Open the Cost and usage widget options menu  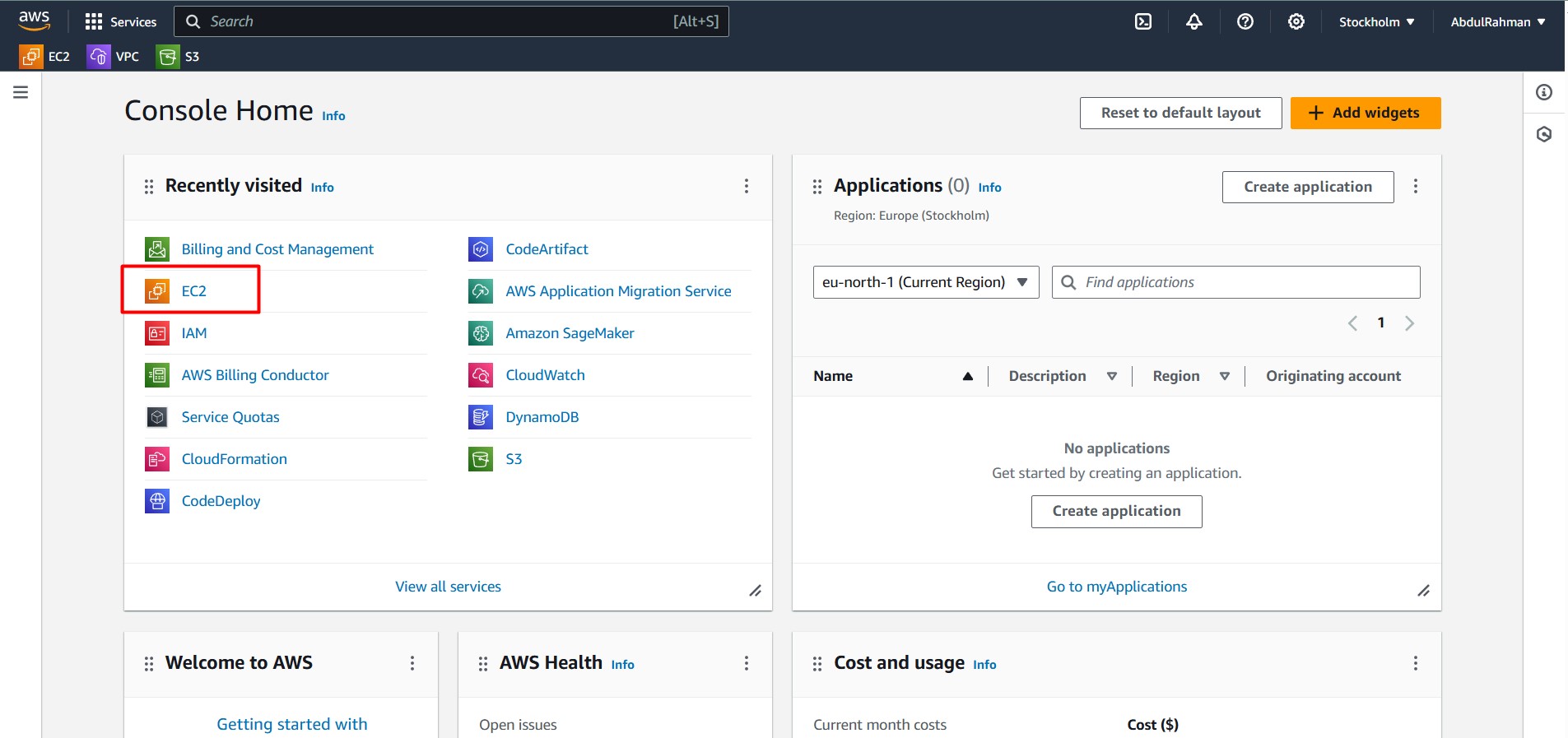[x=1416, y=663]
